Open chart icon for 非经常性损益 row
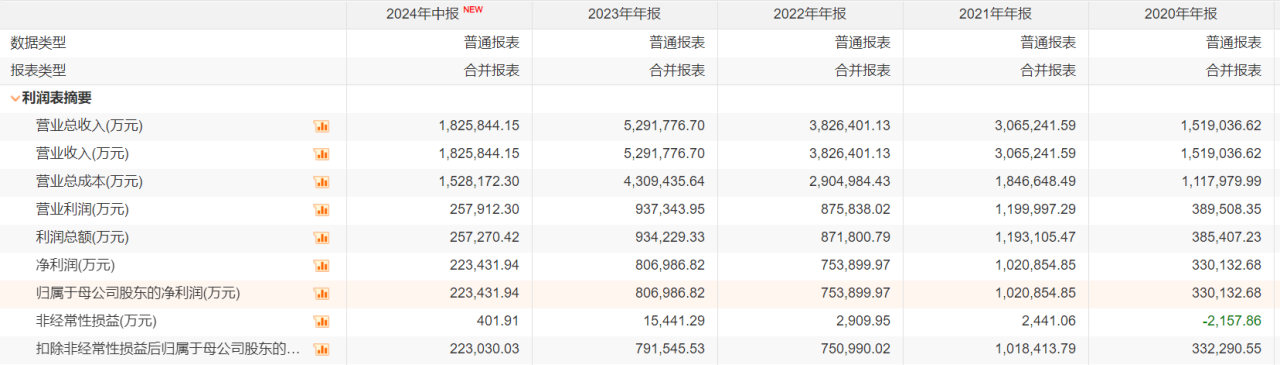This screenshot has height=365, width=1280. pyautogui.click(x=321, y=322)
